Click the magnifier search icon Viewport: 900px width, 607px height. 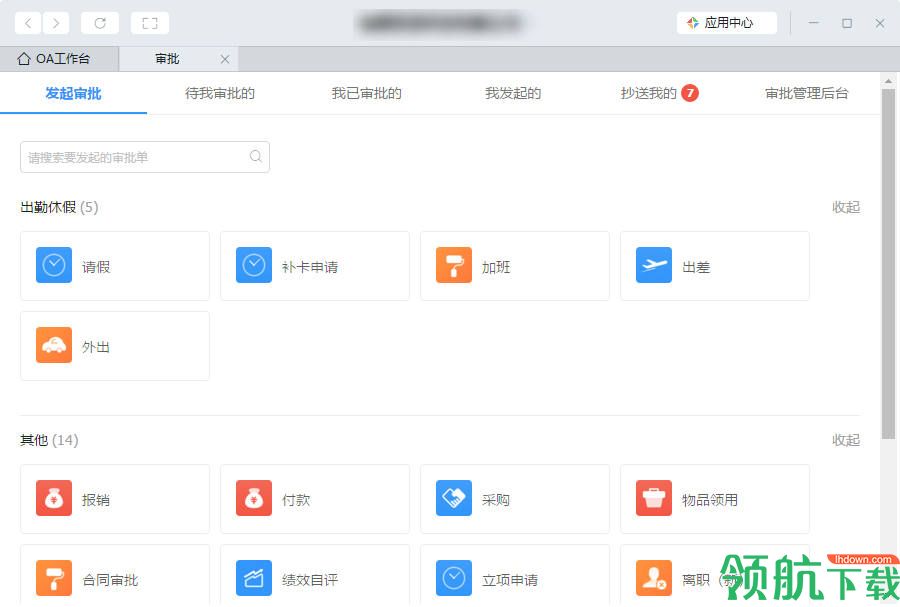[256, 156]
